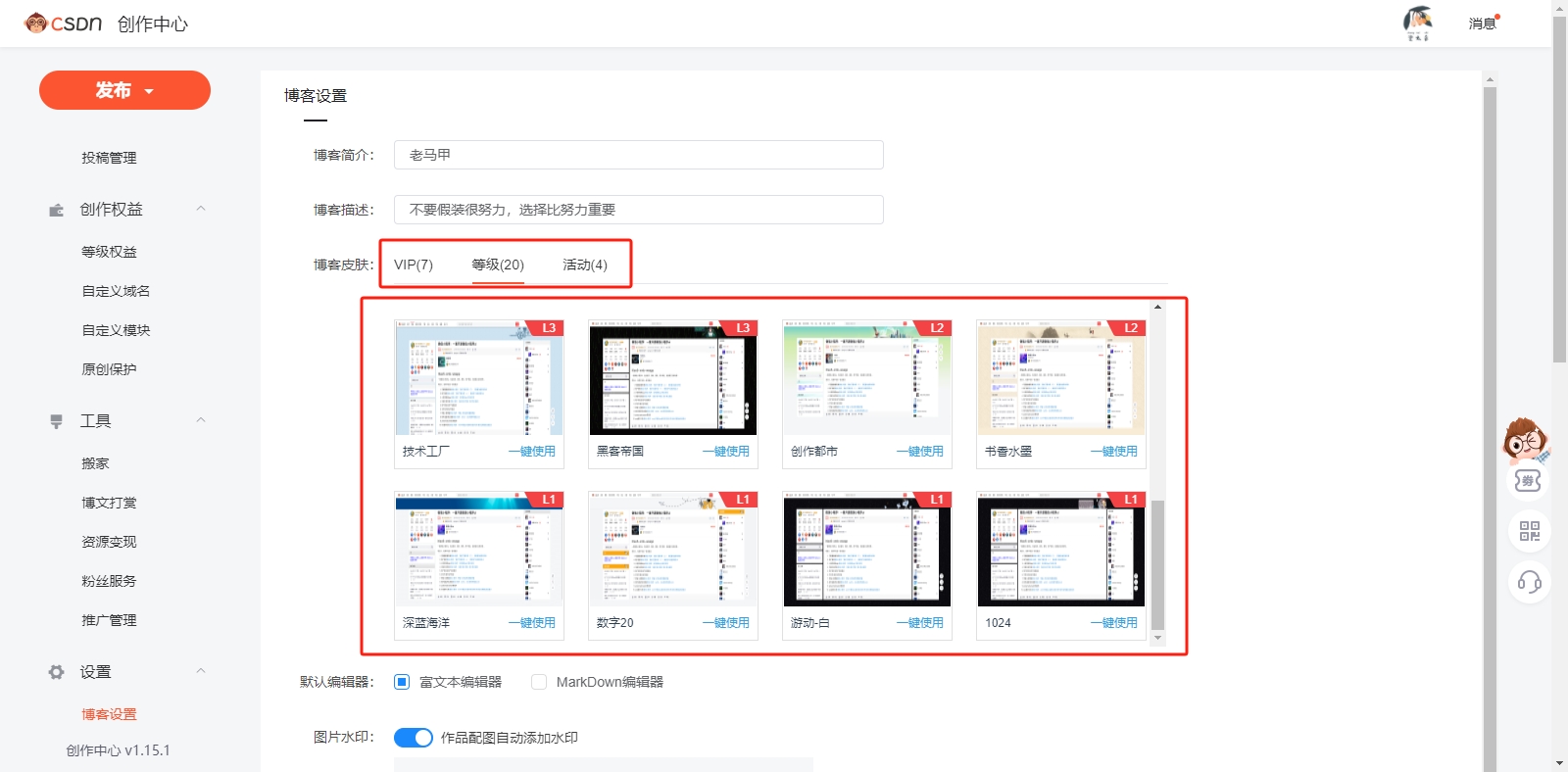Switch to the VIP(7) skin tab

pyautogui.click(x=414, y=265)
